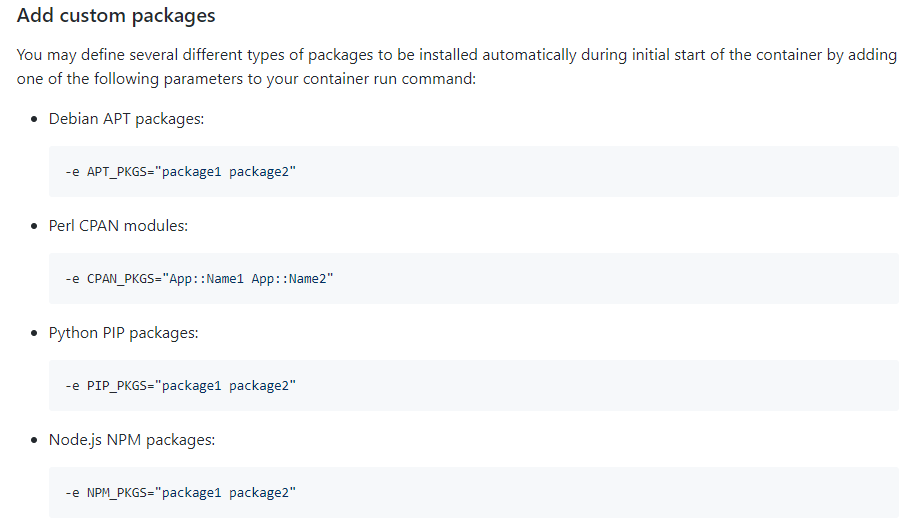Click the Debian APT packages list item
This screenshot has width=924, height=527.
click(x=126, y=119)
